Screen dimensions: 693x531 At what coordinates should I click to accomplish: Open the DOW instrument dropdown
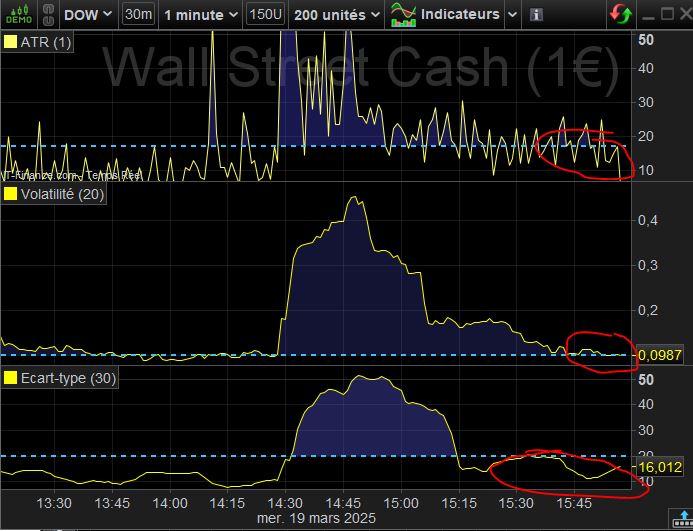[88, 15]
